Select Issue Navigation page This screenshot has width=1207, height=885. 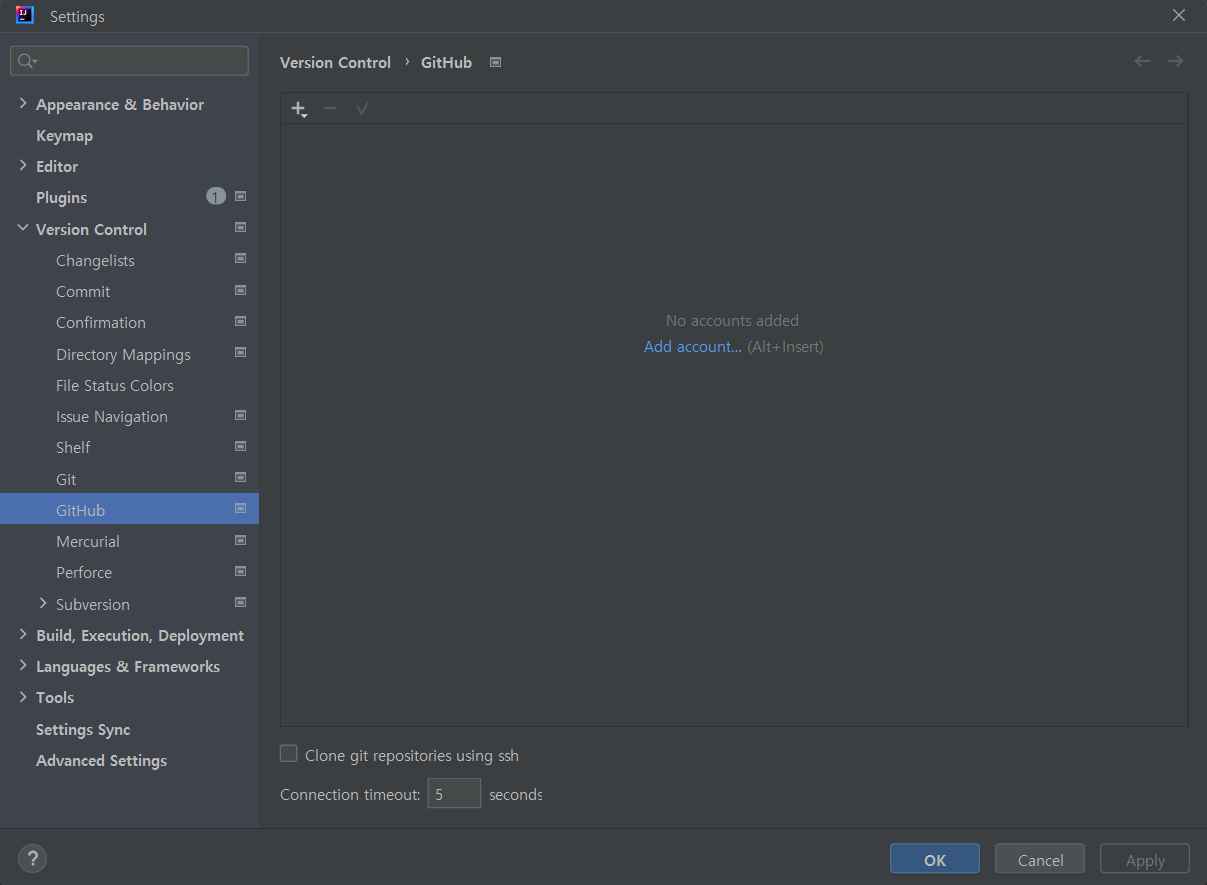(112, 416)
